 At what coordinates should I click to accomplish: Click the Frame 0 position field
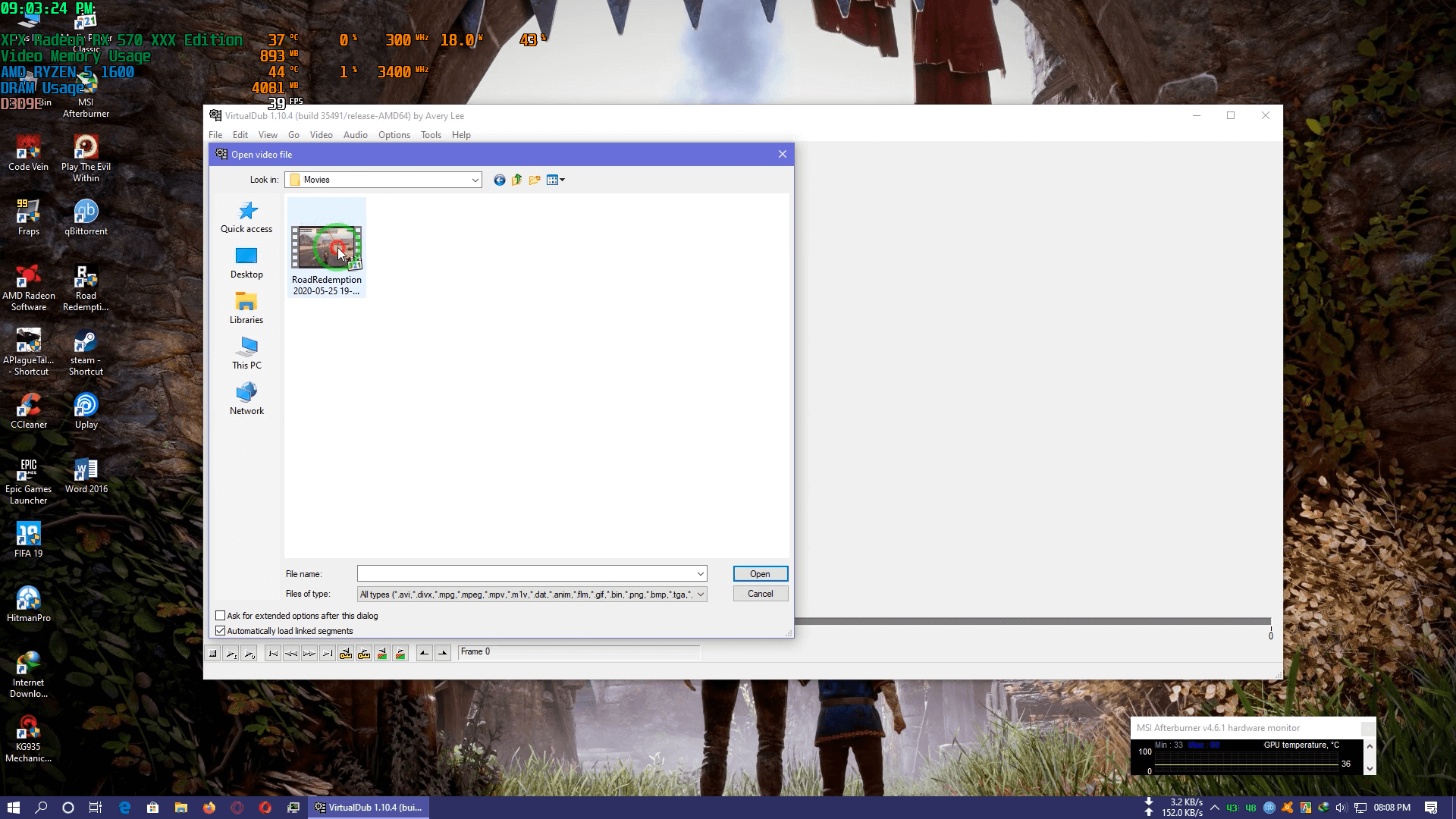pyautogui.click(x=579, y=652)
